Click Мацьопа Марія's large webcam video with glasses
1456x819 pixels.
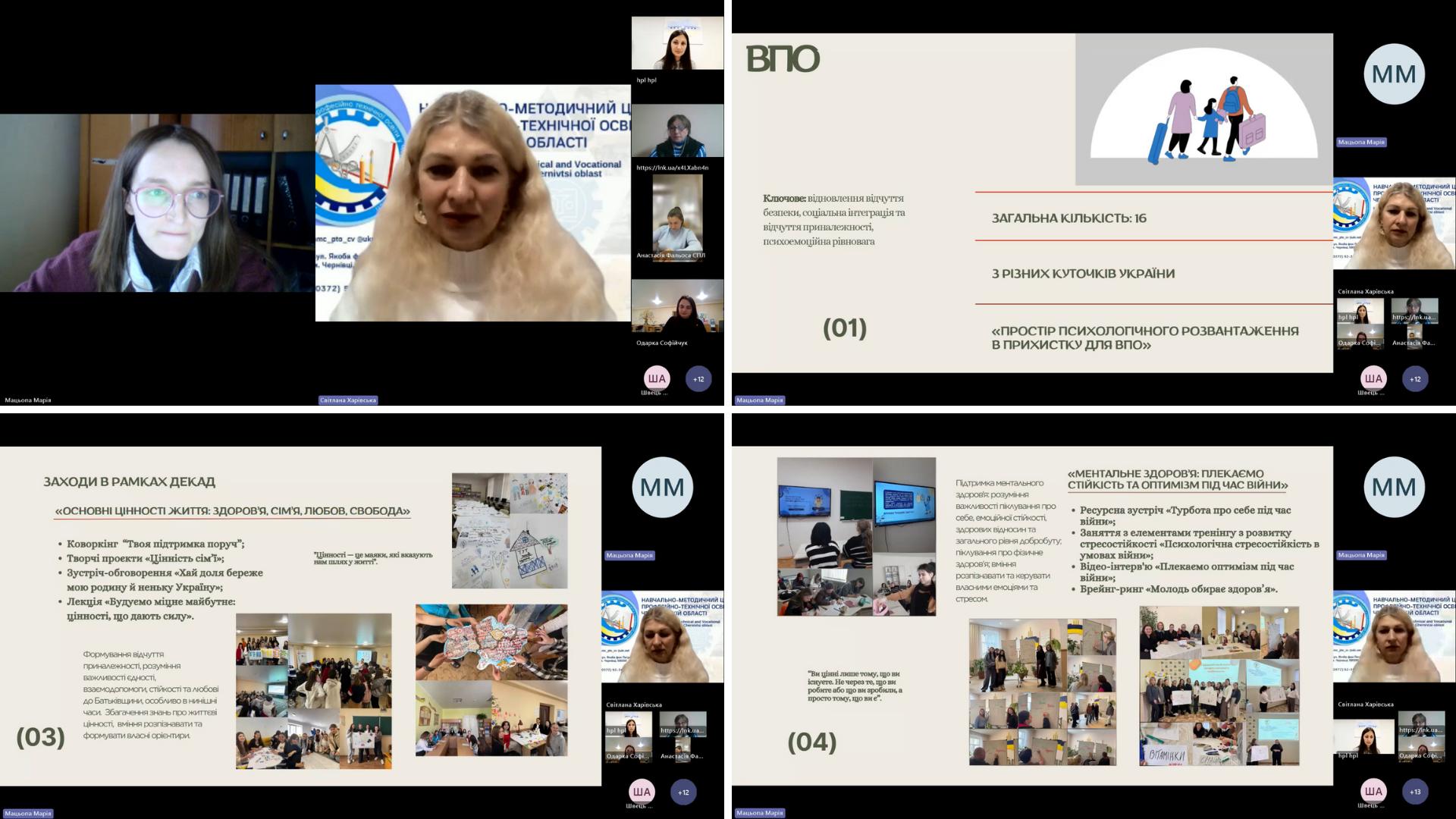[157, 203]
